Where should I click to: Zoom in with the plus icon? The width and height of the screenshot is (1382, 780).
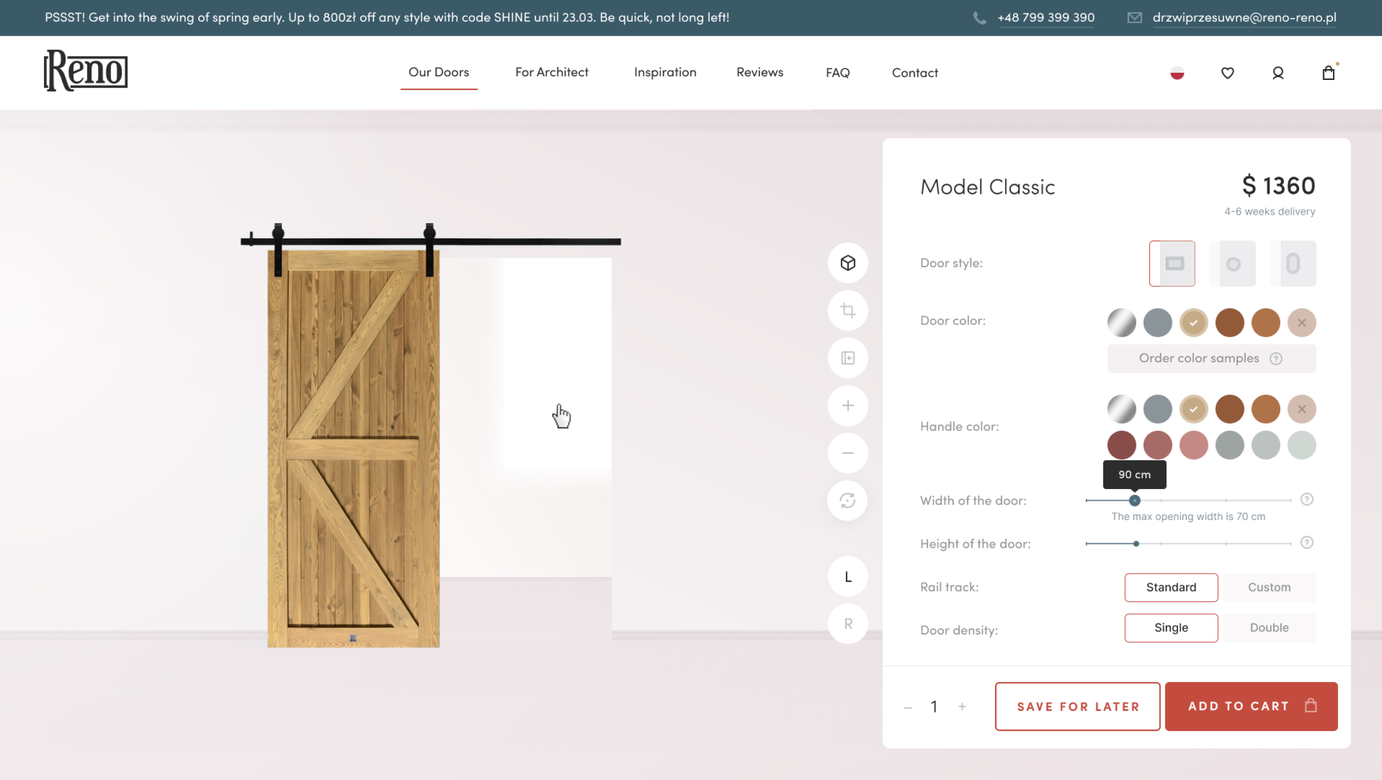(848, 406)
